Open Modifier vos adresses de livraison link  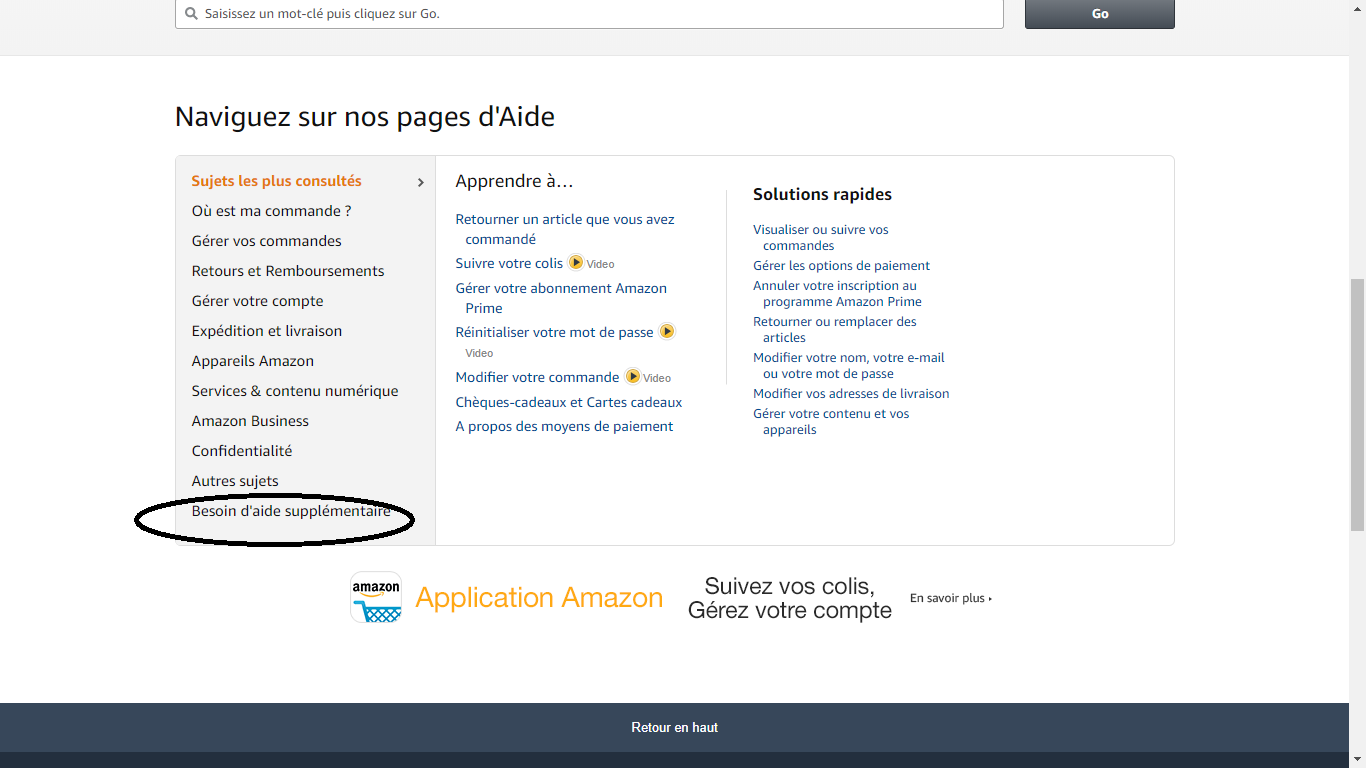click(x=851, y=394)
